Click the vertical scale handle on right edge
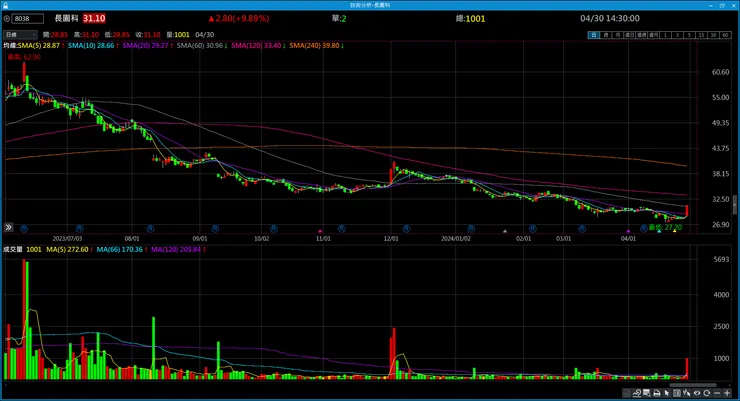740x401 pixels. pyautogui.click(x=734, y=205)
